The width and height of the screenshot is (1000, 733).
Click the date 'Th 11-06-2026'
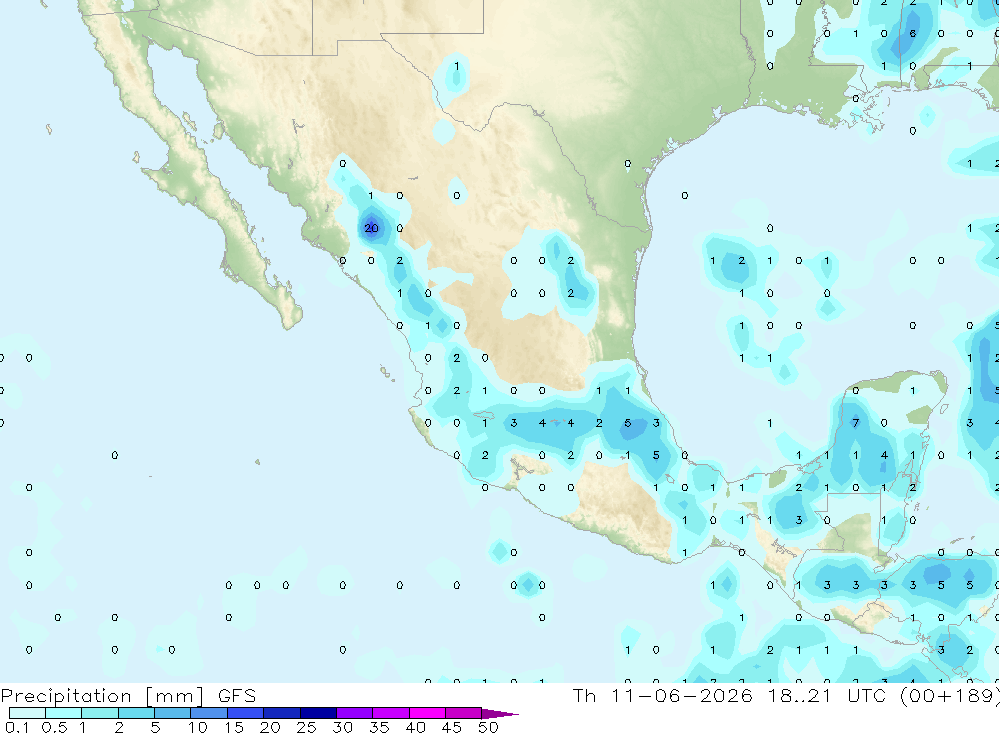tap(663, 695)
